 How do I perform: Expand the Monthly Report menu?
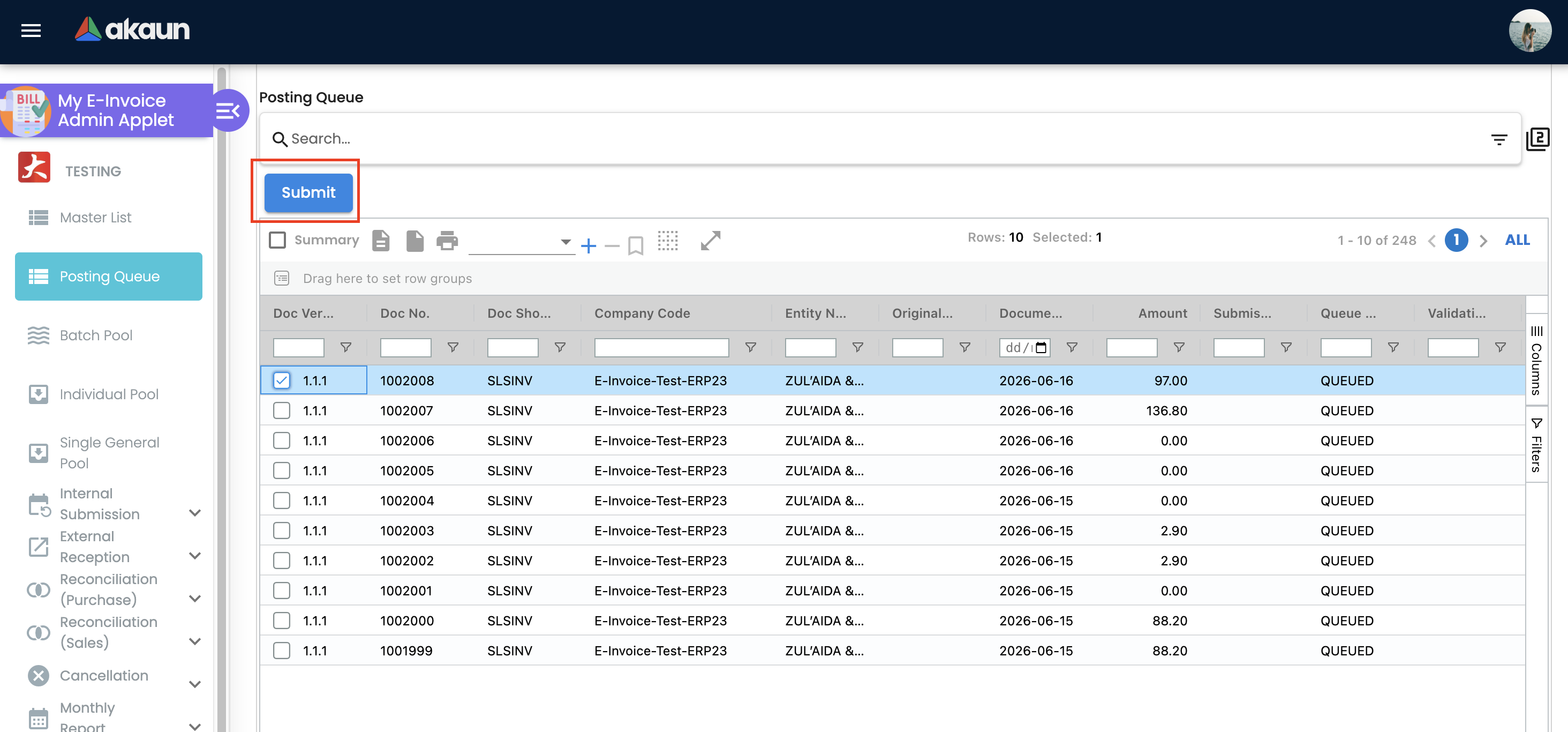[x=195, y=726]
